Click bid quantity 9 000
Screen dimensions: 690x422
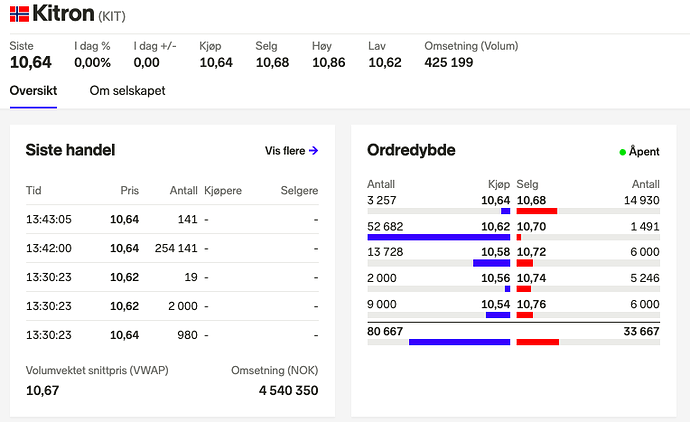click(x=382, y=304)
